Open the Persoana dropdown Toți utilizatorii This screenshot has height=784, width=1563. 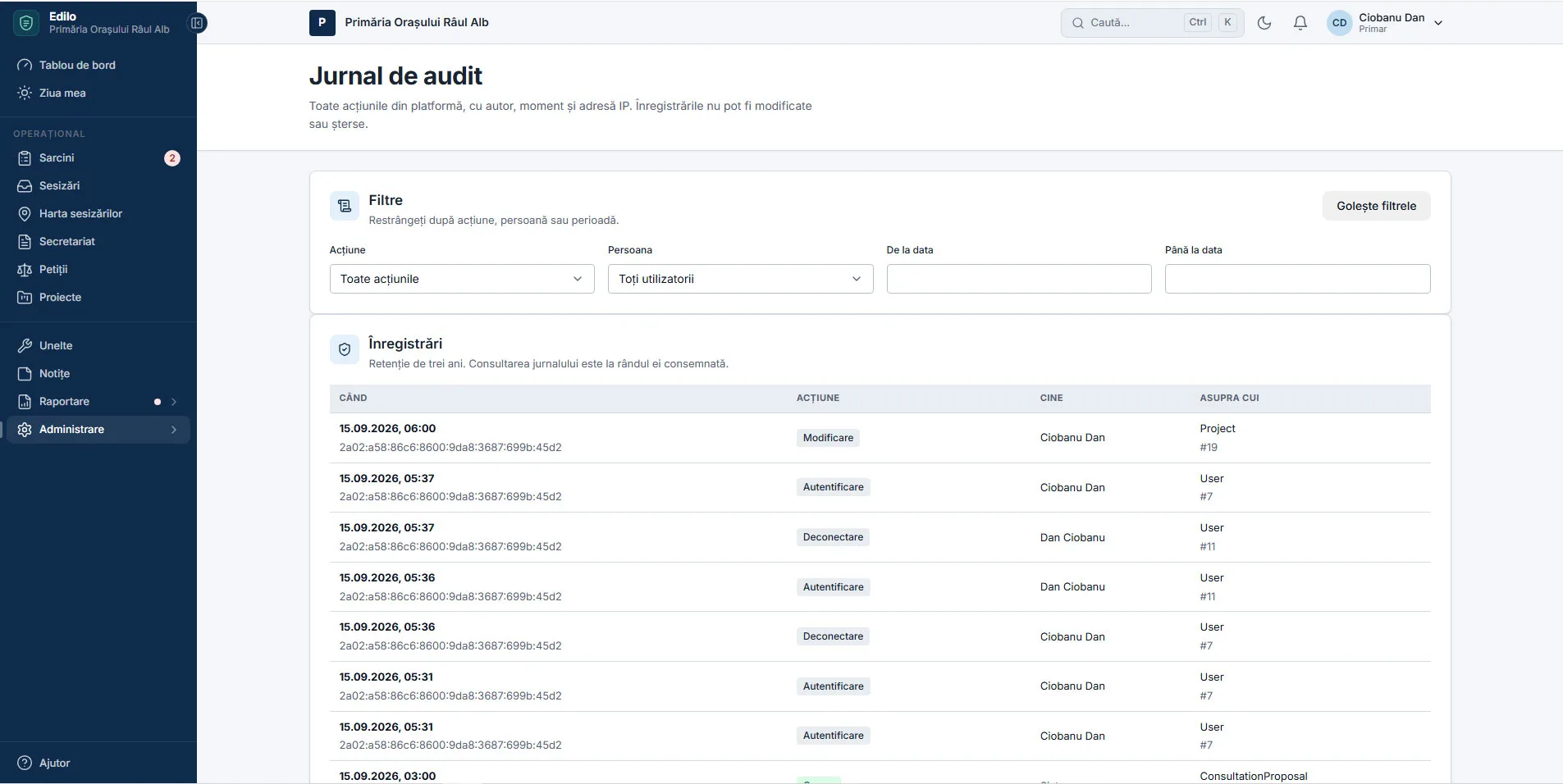[740, 279]
